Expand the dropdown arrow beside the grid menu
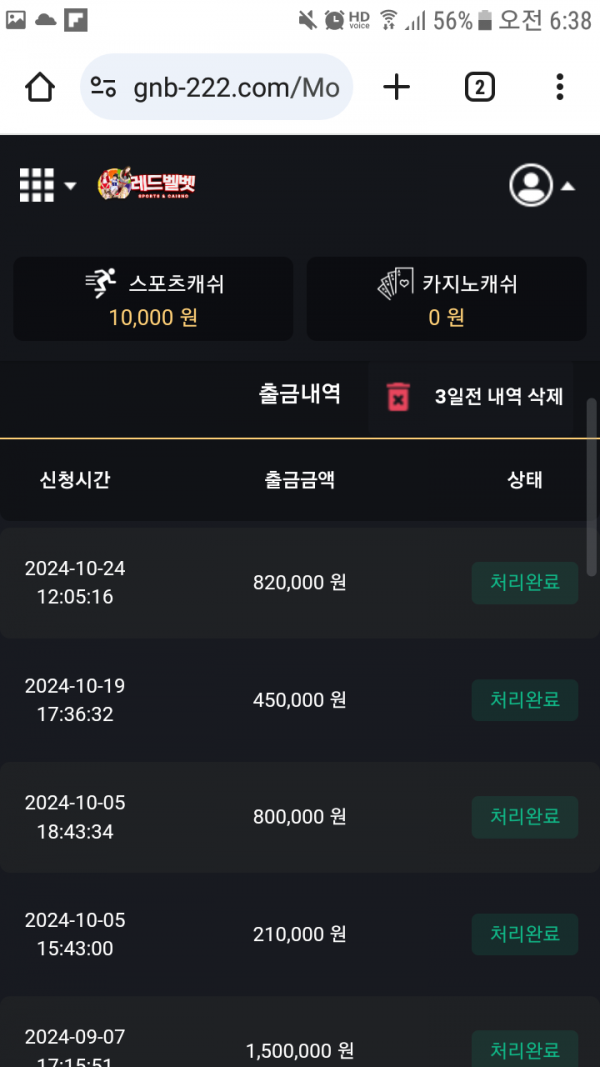The height and width of the screenshot is (1067, 600). click(70, 186)
